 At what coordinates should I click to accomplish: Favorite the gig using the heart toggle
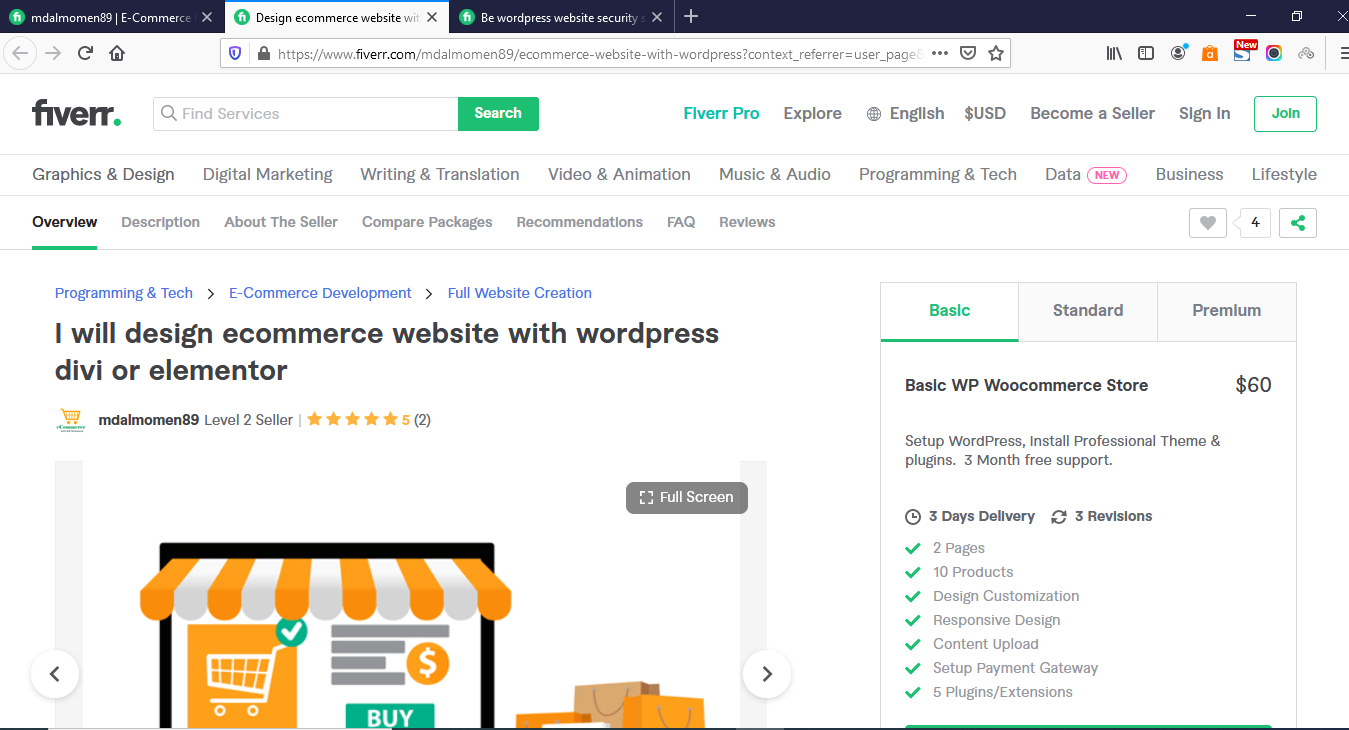point(1207,222)
